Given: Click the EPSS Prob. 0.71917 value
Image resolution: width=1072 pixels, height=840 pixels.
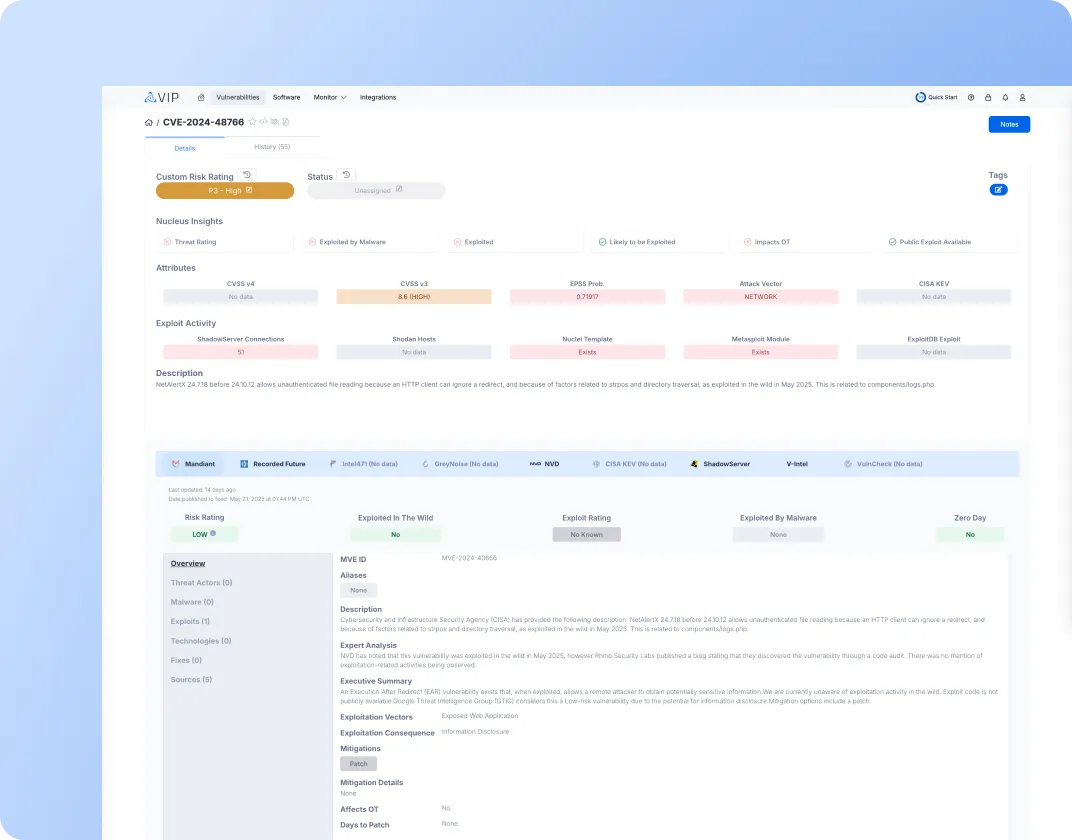Looking at the screenshot, I should [x=587, y=297].
